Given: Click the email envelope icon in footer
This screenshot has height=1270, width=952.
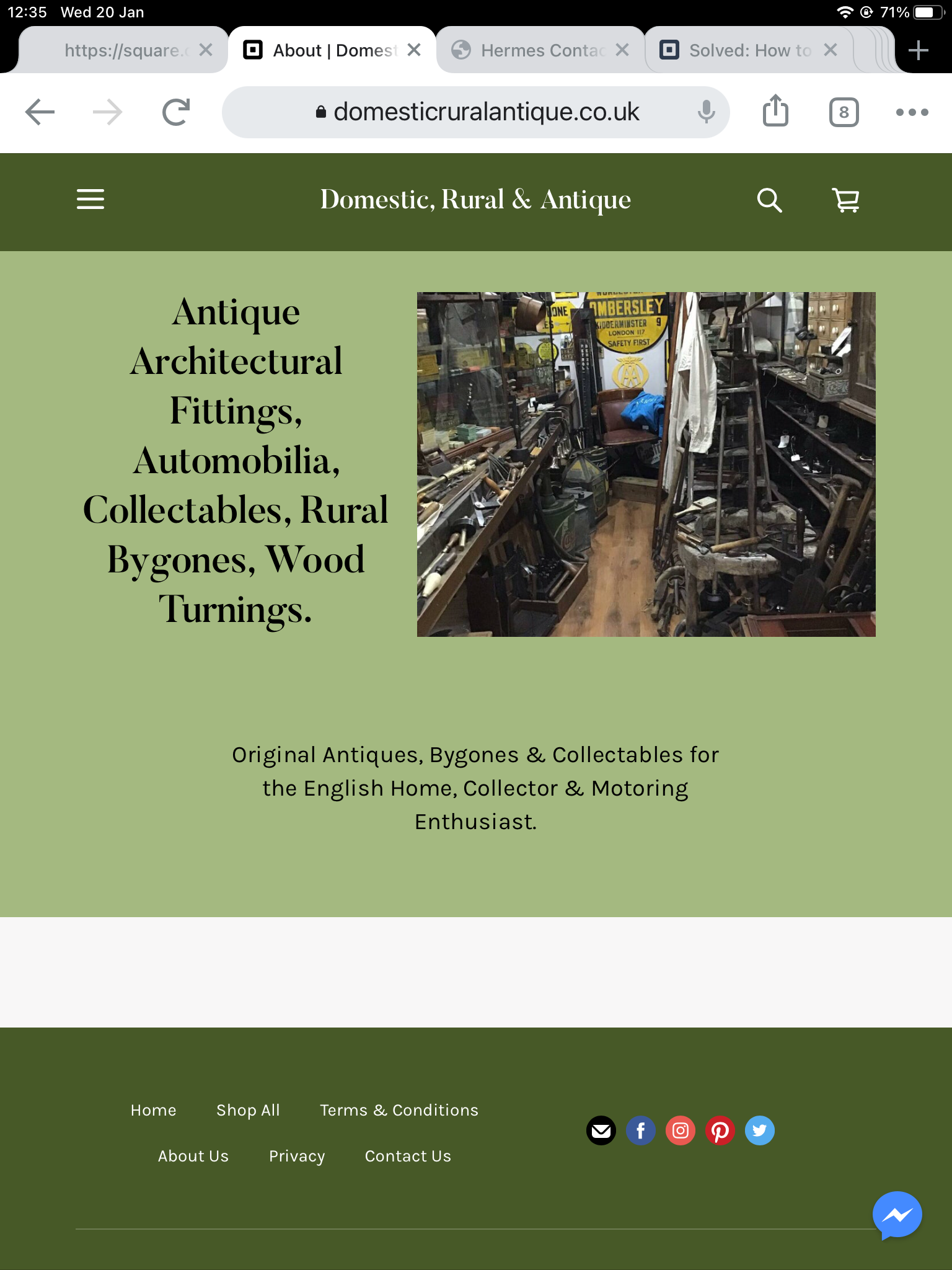Looking at the screenshot, I should (601, 1130).
